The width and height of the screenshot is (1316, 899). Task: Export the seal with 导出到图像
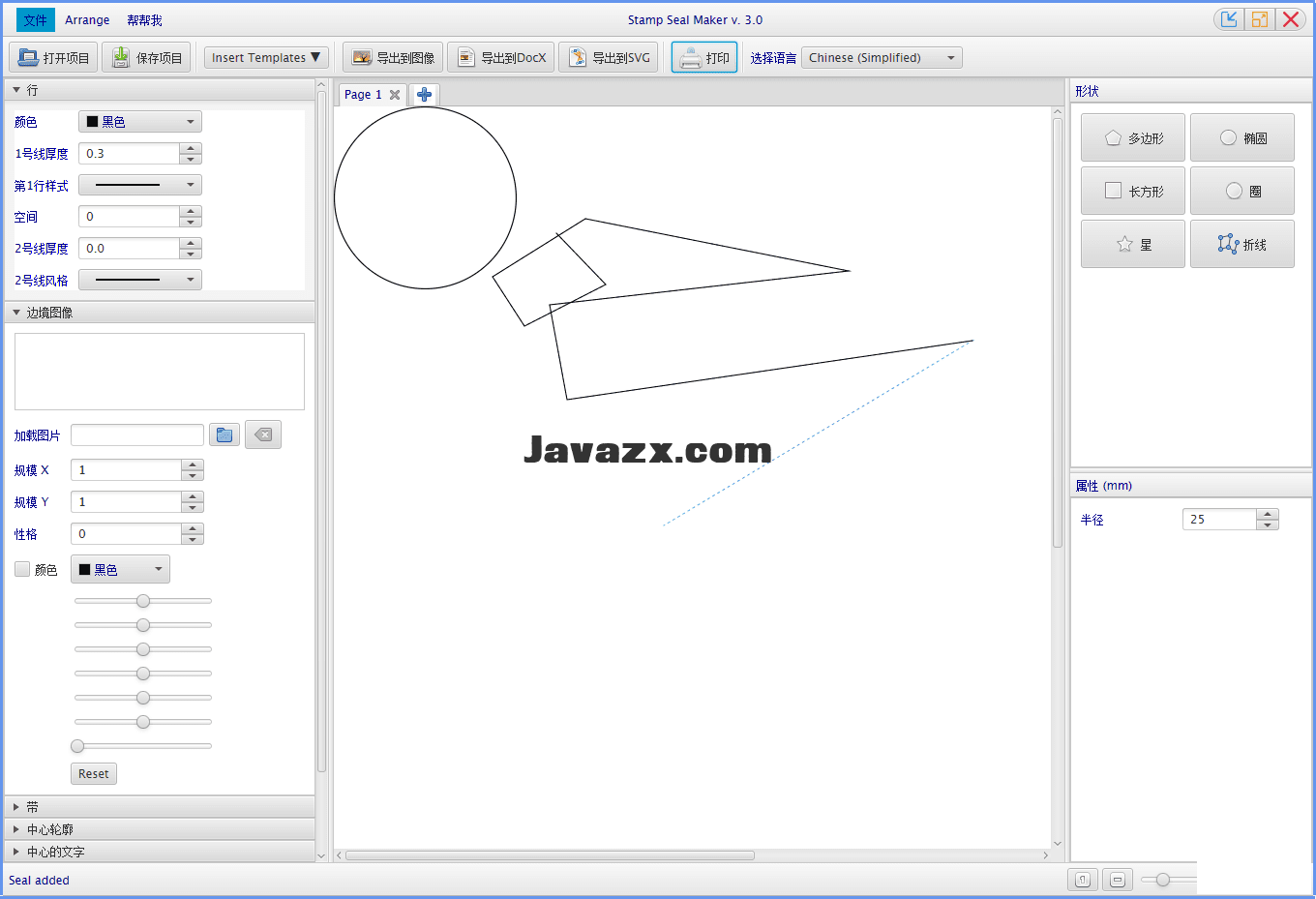[393, 58]
